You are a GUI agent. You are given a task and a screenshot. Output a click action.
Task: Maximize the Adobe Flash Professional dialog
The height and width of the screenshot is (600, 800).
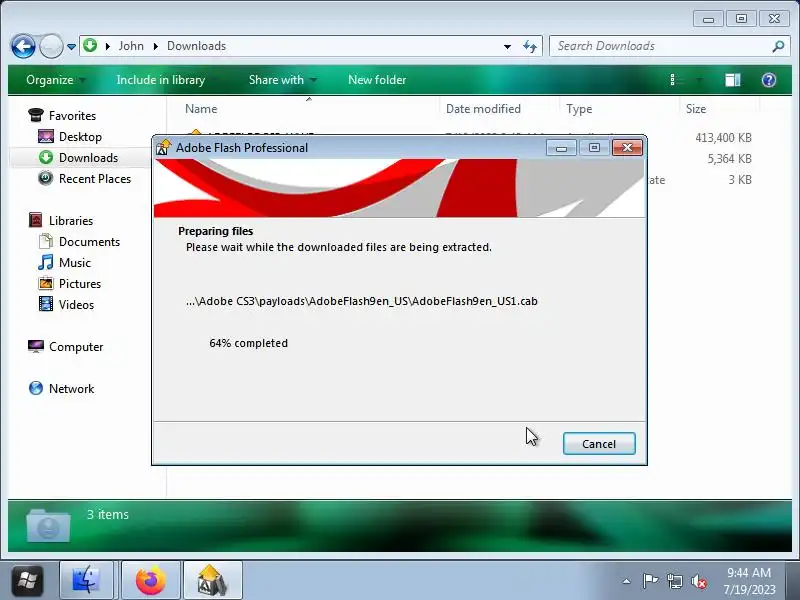(594, 148)
